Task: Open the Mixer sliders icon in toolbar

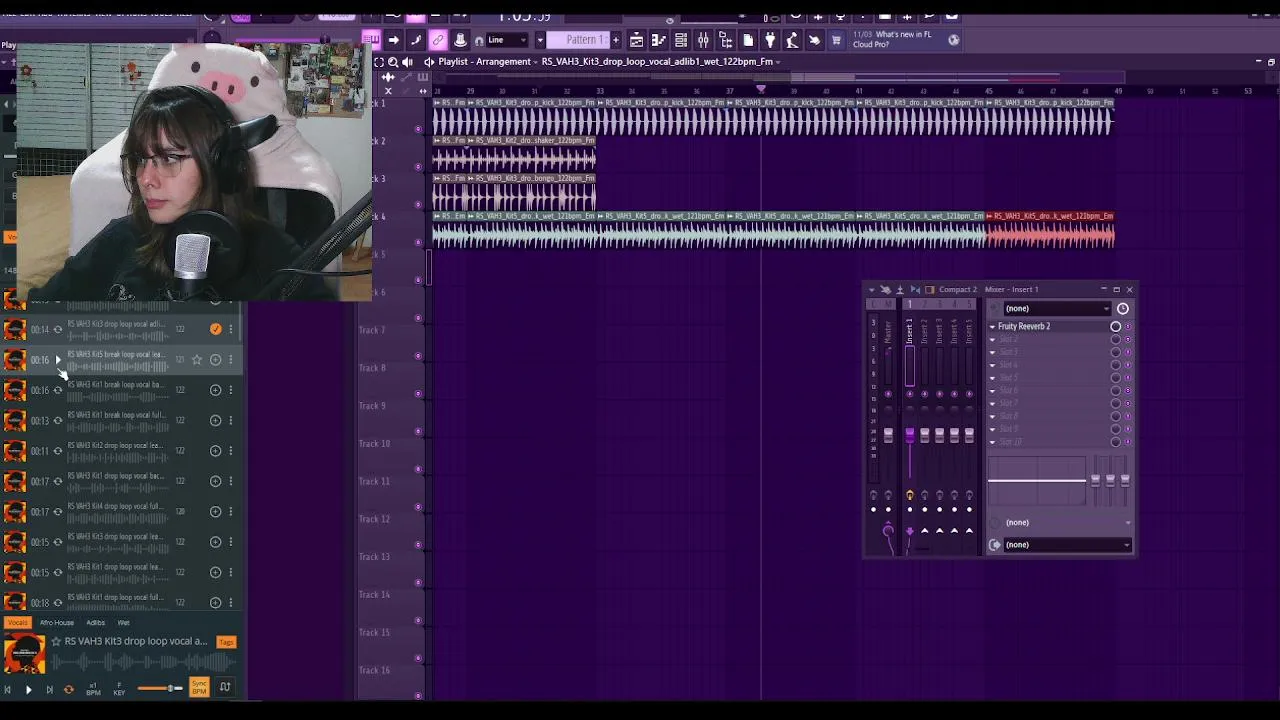Action: [703, 40]
